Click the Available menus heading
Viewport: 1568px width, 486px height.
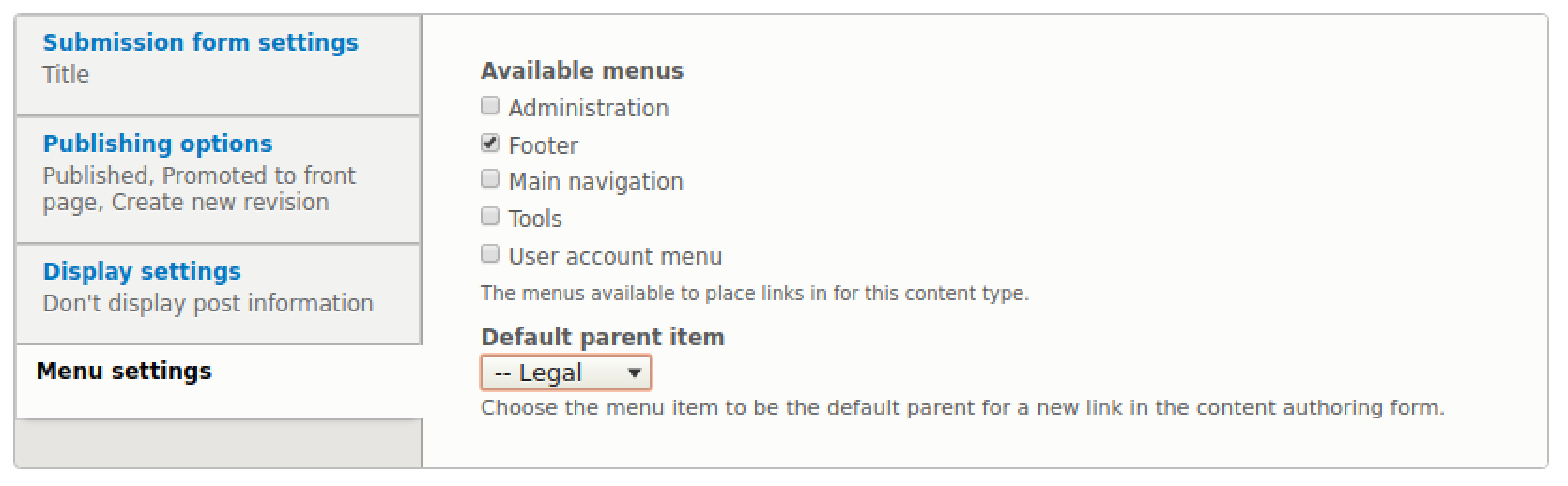[x=582, y=71]
